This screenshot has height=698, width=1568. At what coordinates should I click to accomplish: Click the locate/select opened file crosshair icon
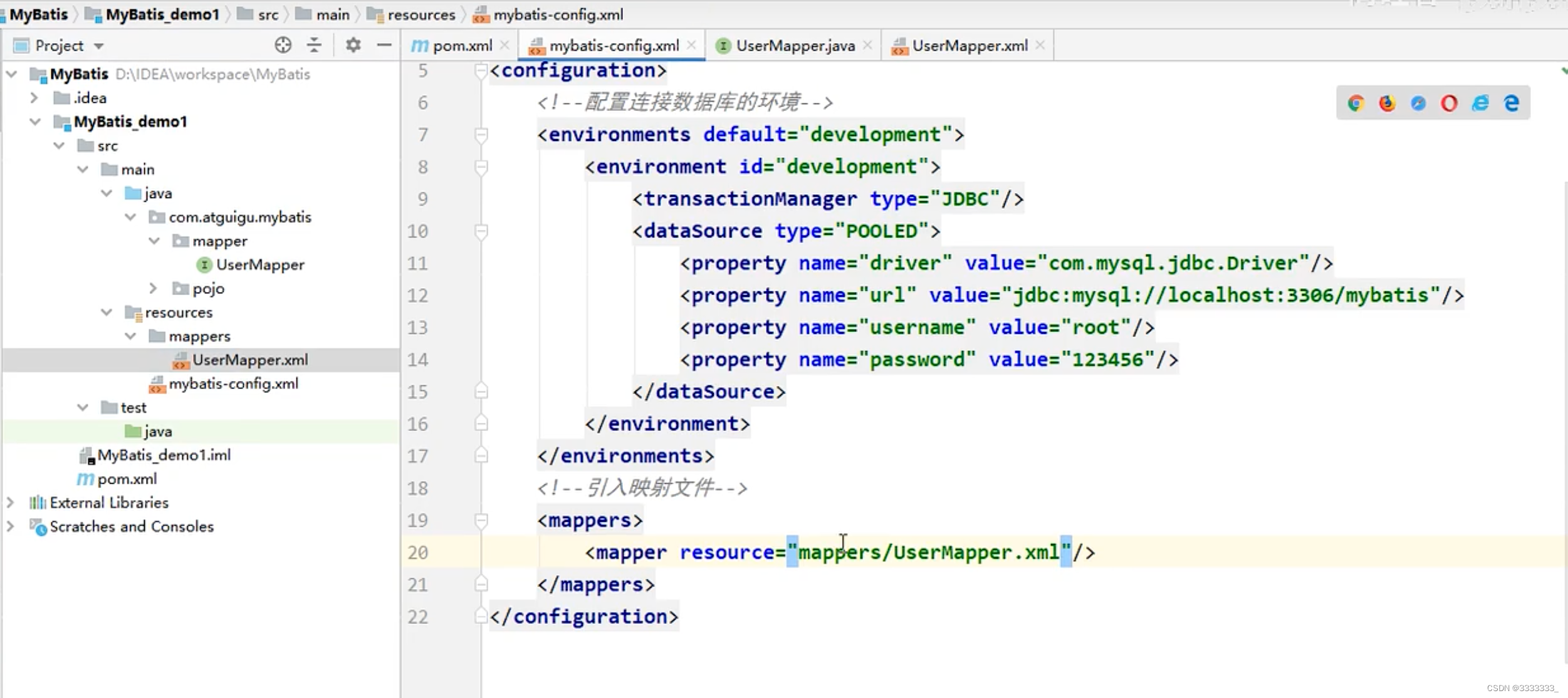[x=283, y=45]
